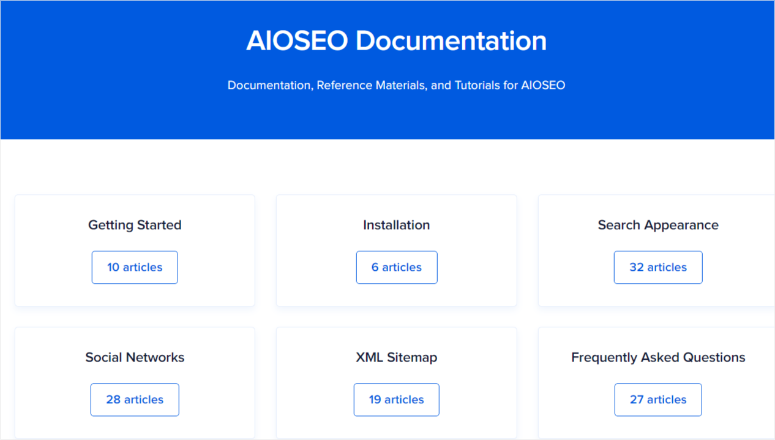Open the 19 articles button under XML Sitemap
775x440 pixels.
click(396, 399)
